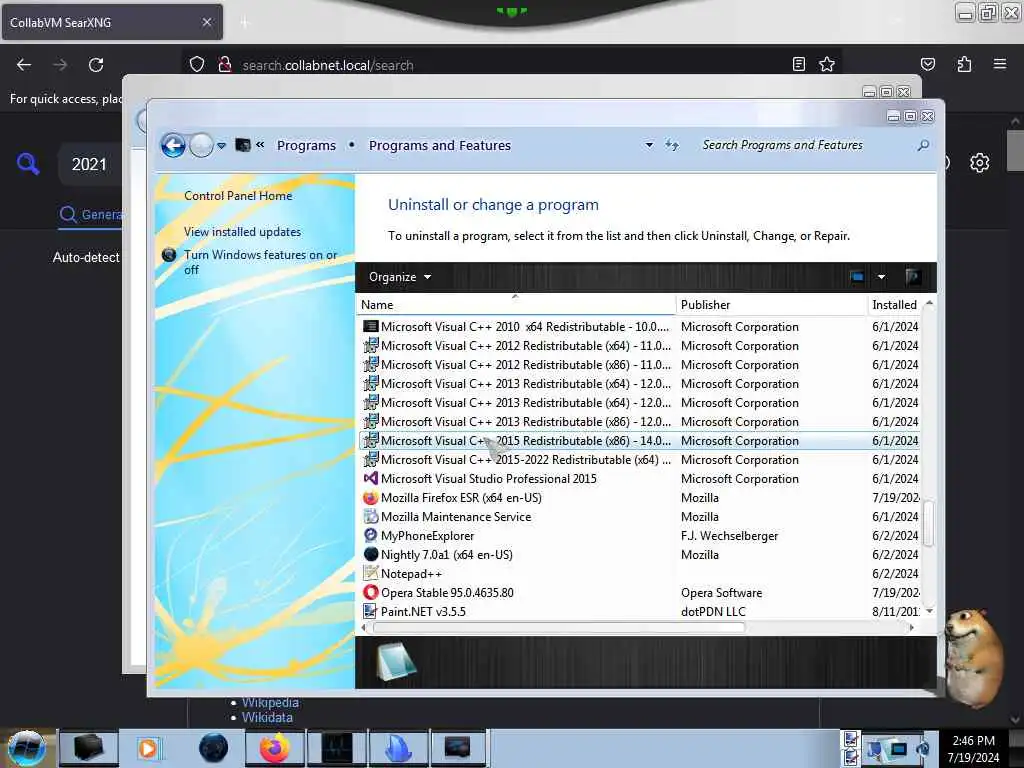Go back in the Programs and Features window
The width and height of the screenshot is (1024, 768).
(x=173, y=145)
